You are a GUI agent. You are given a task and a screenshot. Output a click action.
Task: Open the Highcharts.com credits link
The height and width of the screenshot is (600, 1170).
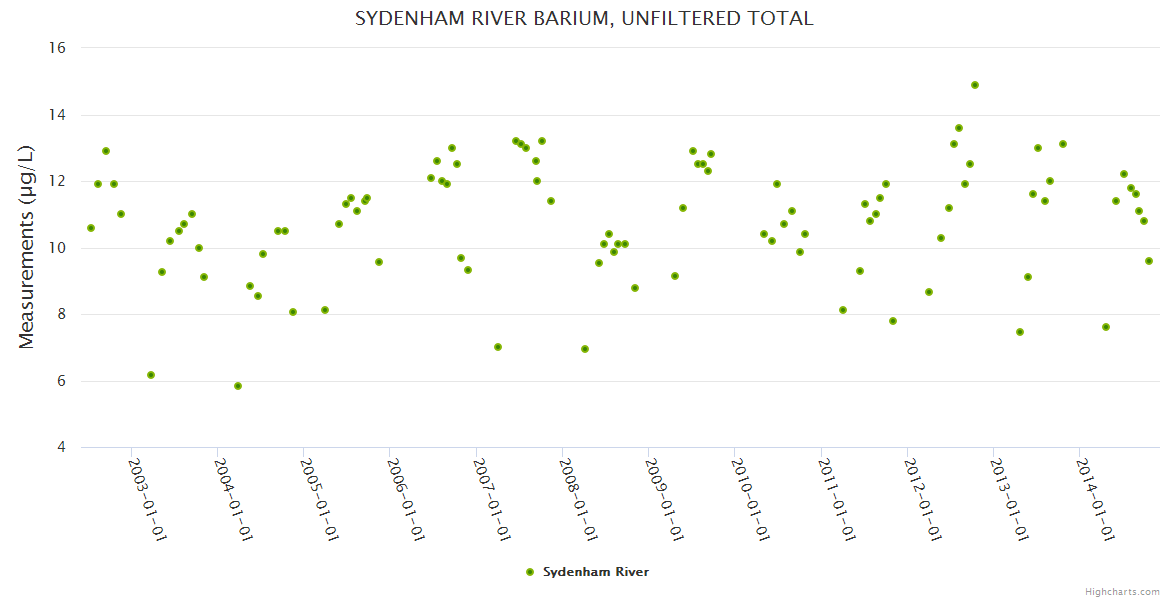tap(1122, 591)
